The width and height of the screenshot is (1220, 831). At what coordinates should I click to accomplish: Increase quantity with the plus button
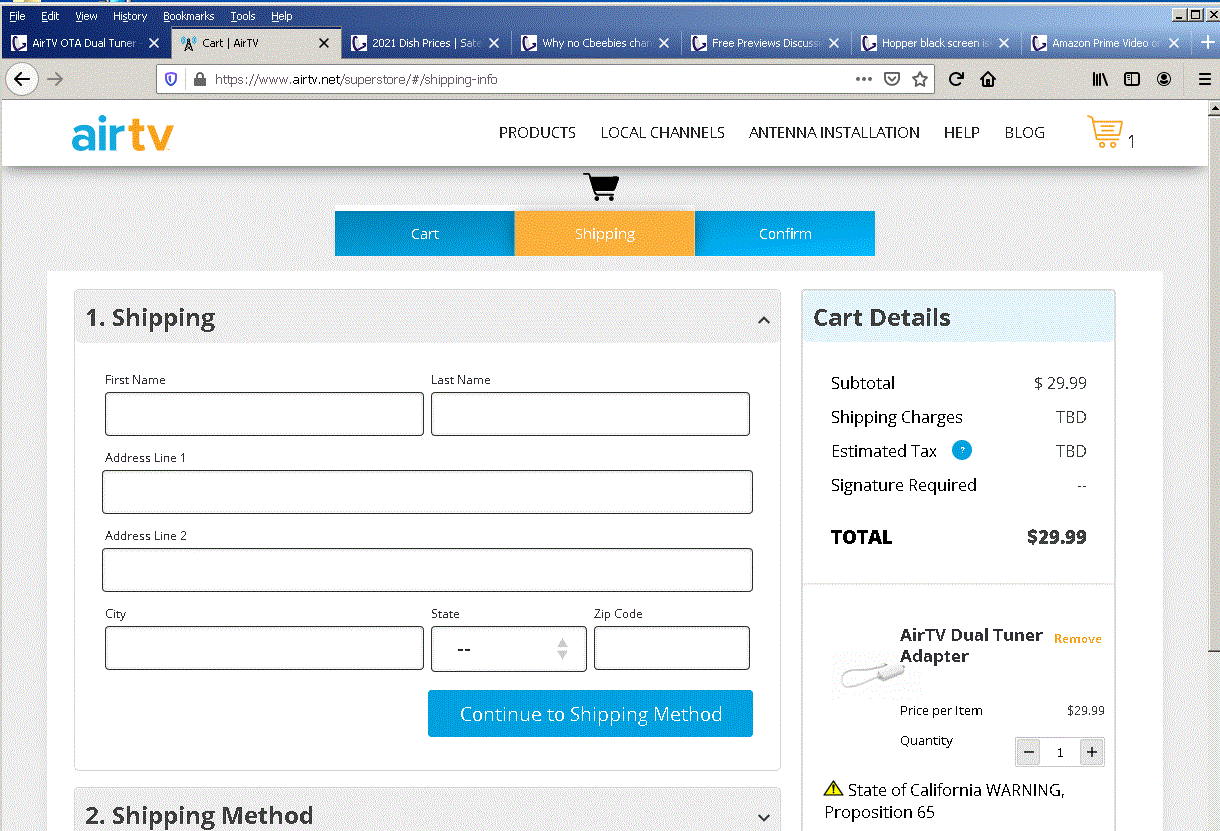point(1091,752)
